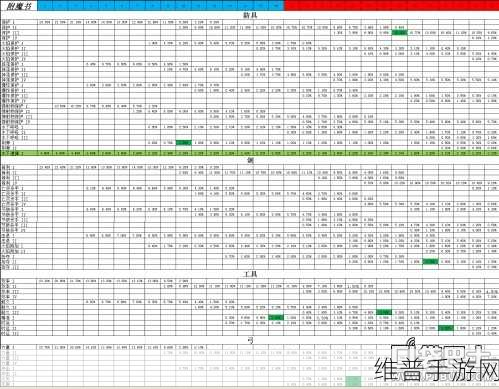Select the 附魔书 title cell
The image size is (499, 389).
pyautogui.click(x=19, y=6)
